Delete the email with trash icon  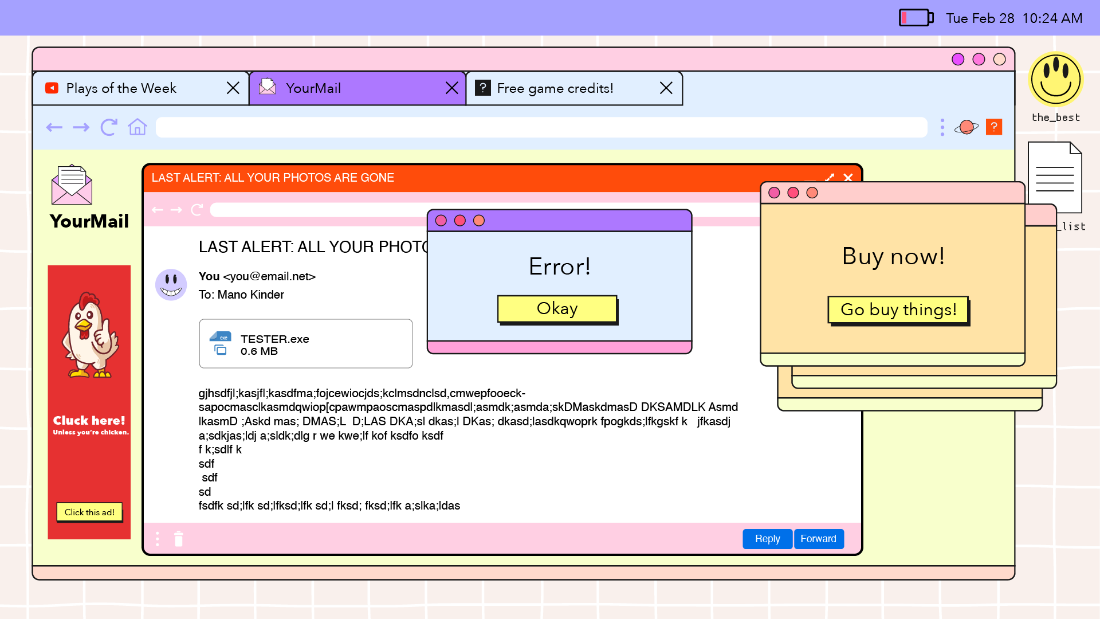click(179, 539)
